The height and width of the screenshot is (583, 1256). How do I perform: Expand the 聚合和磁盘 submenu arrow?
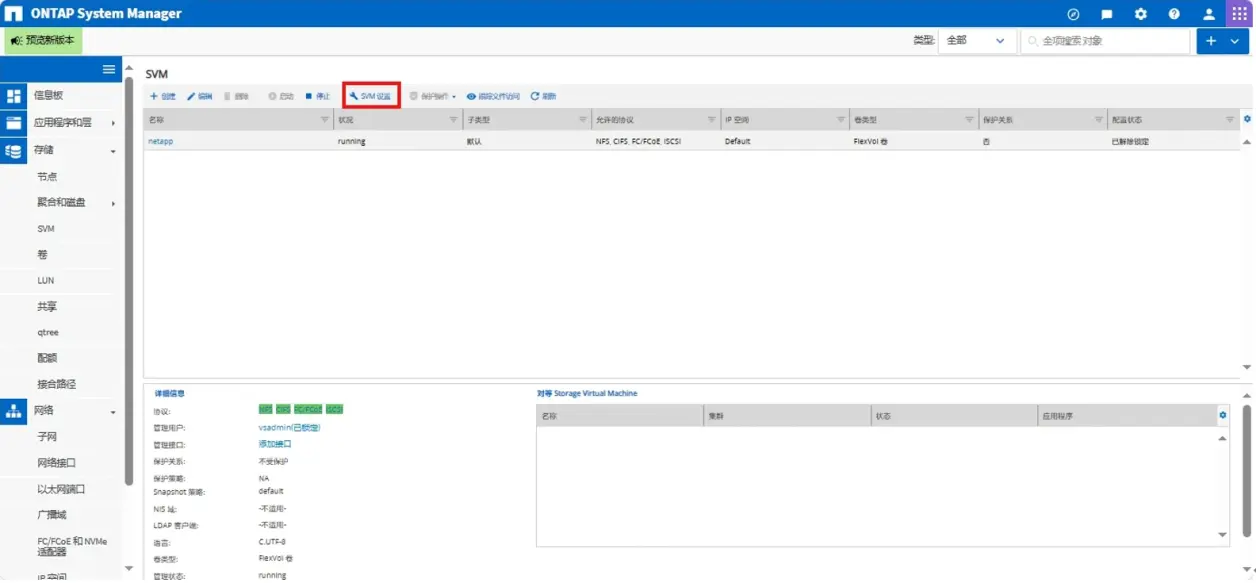click(113, 204)
